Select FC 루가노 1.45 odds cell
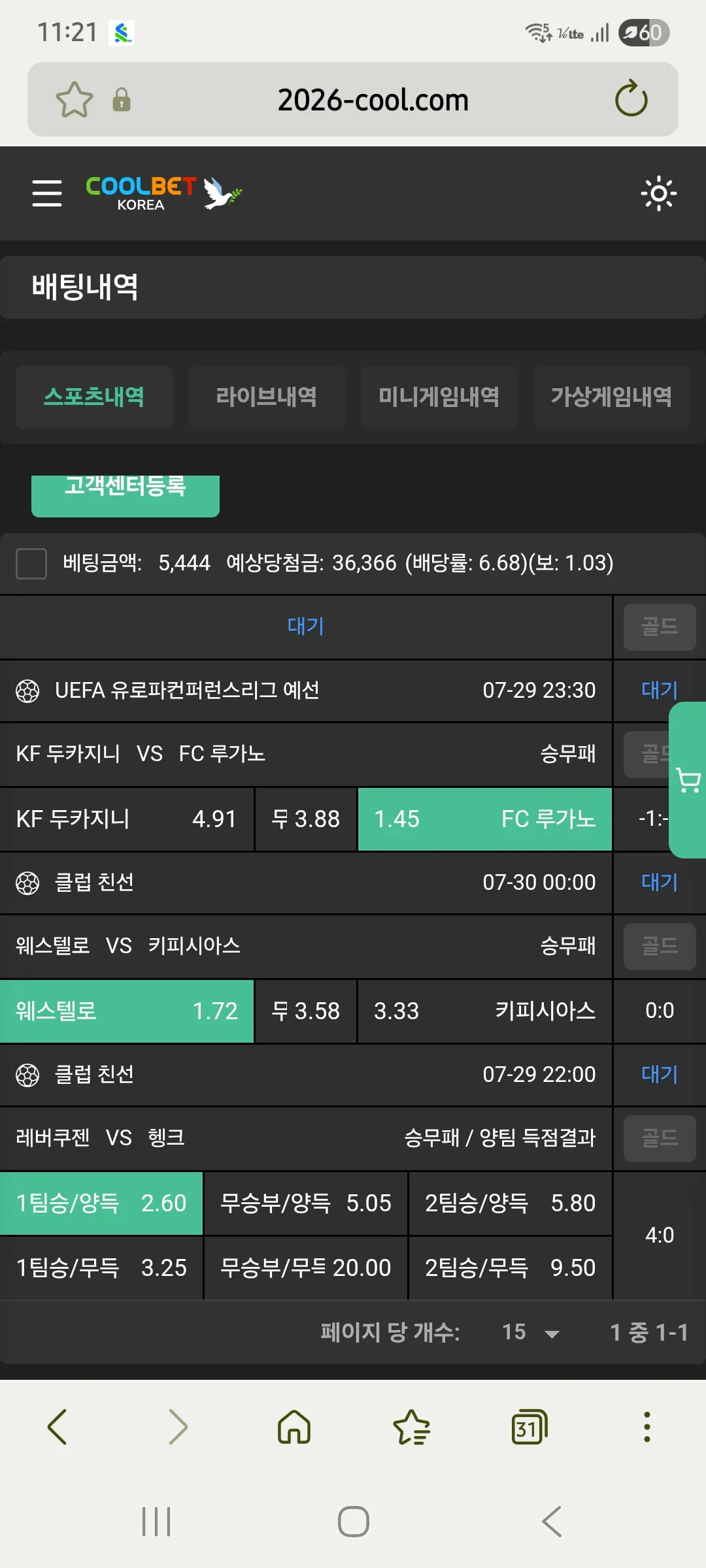706x1568 pixels. (485, 819)
